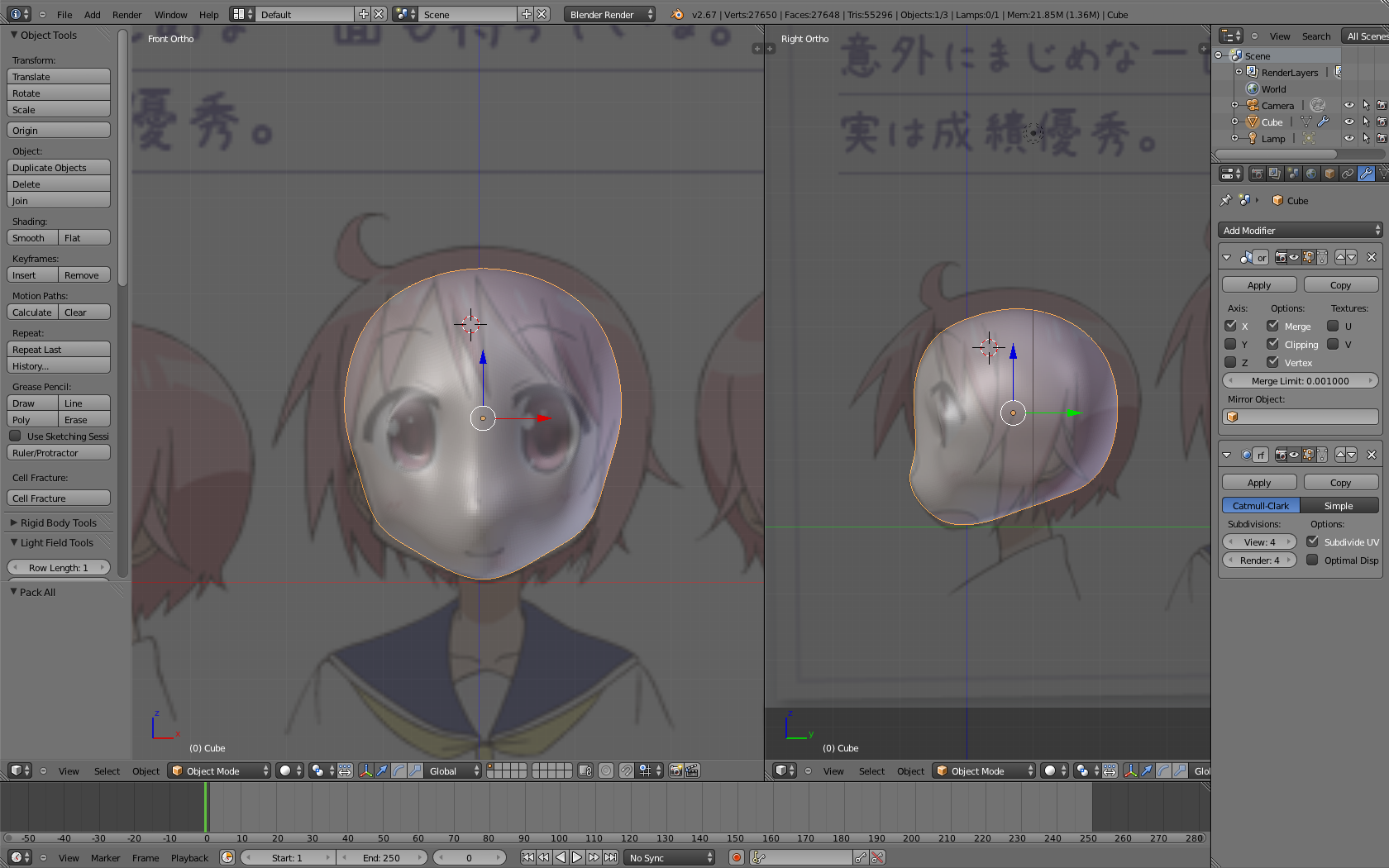1389x868 pixels.
Task: Toggle proportional editing icon in the front viewport
Action: coord(606,770)
